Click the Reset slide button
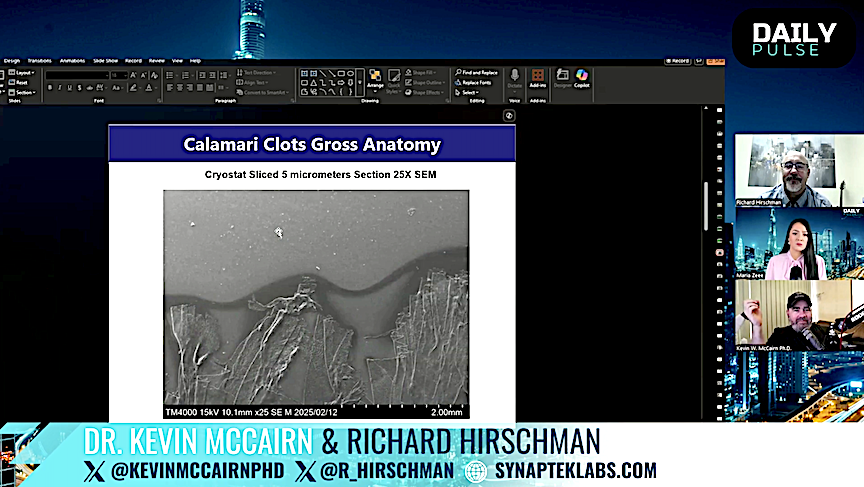This screenshot has height=487, width=864. [x=21, y=82]
